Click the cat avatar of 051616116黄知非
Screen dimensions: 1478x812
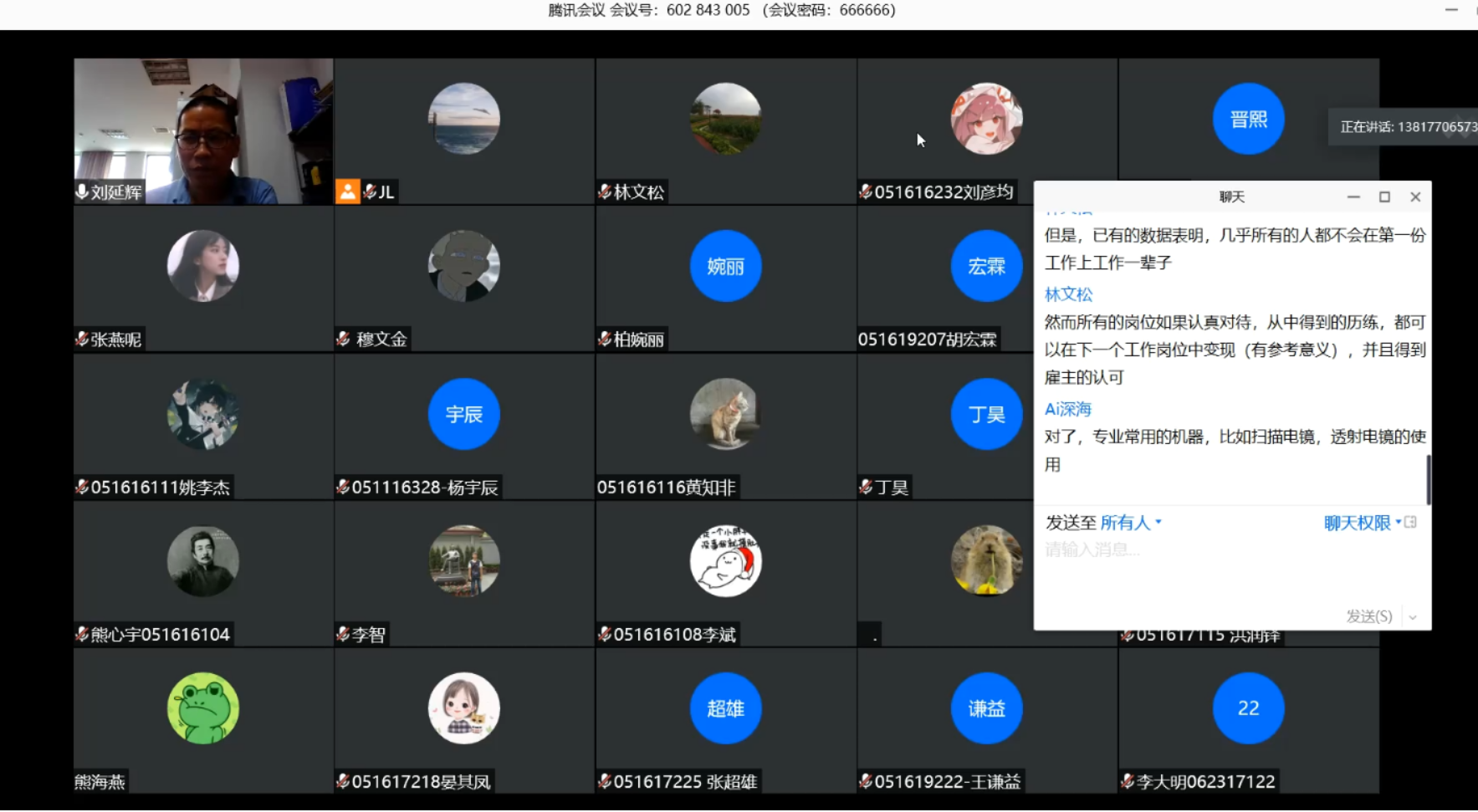coord(725,414)
